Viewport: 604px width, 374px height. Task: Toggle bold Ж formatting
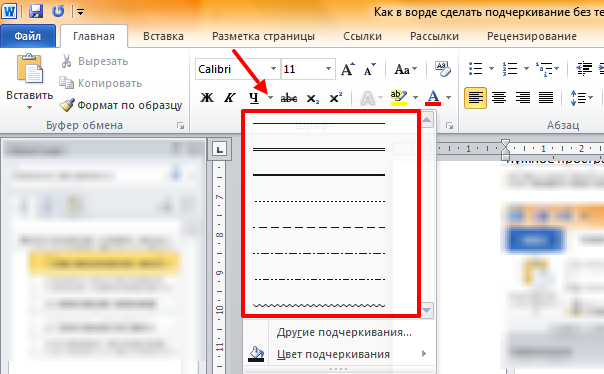[207, 97]
